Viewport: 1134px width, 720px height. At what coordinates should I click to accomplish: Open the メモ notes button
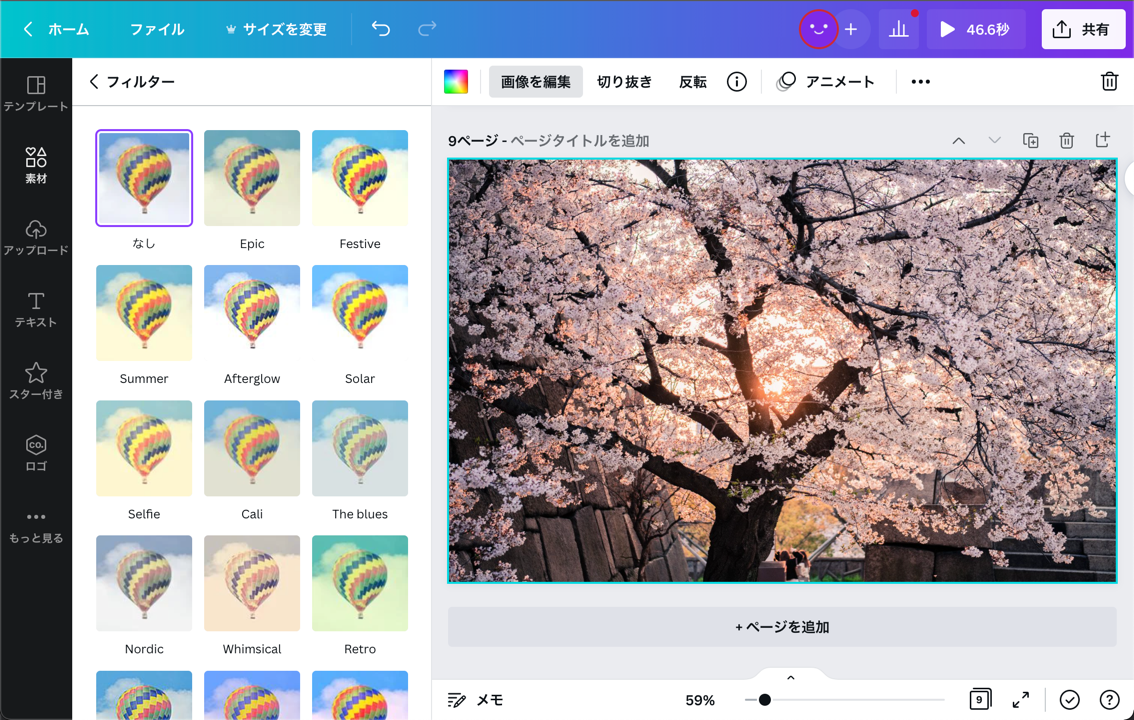475,700
